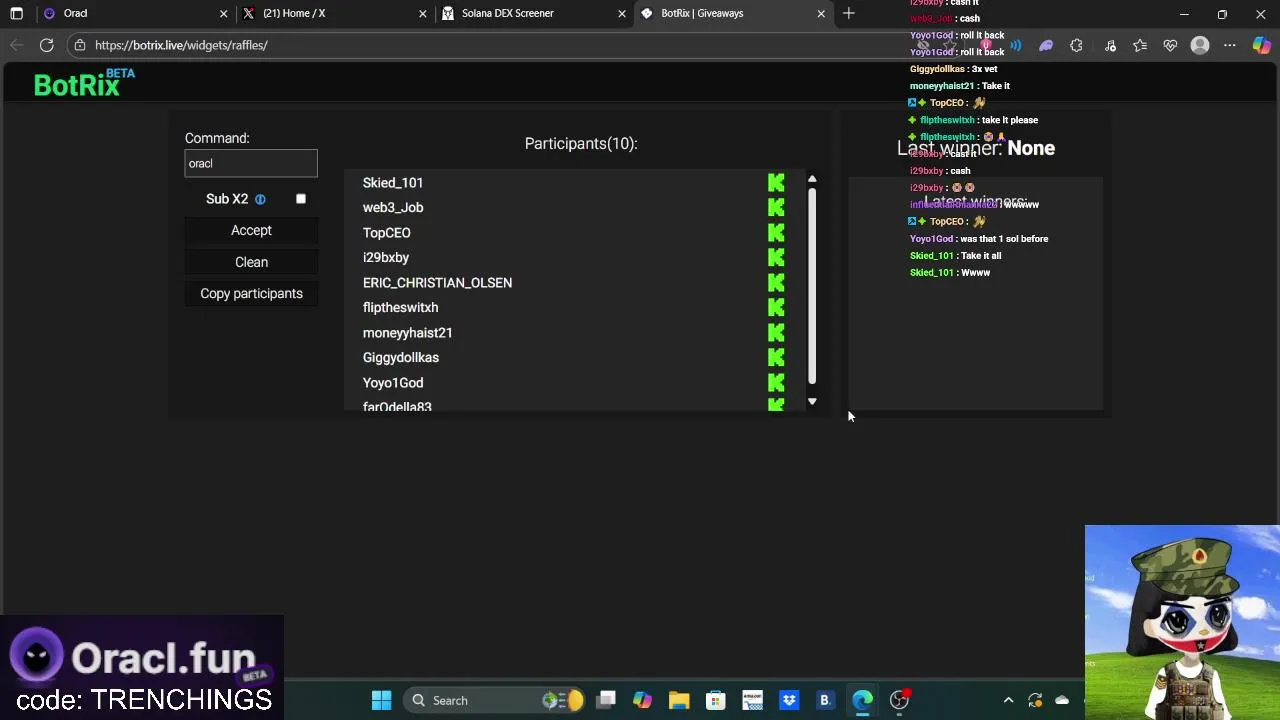Open a new browser tab

[849, 13]
